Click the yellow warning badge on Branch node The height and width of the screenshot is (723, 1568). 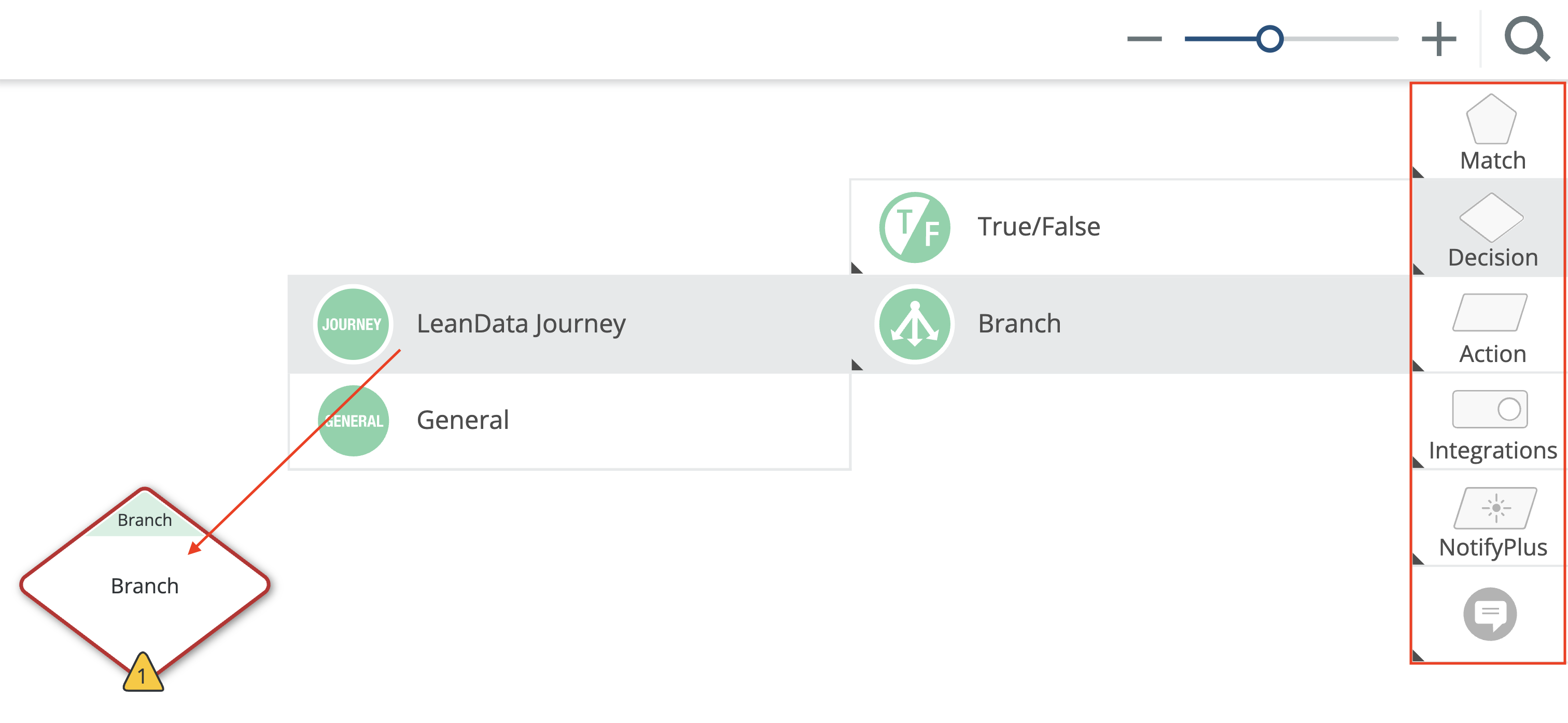[143, 674]
